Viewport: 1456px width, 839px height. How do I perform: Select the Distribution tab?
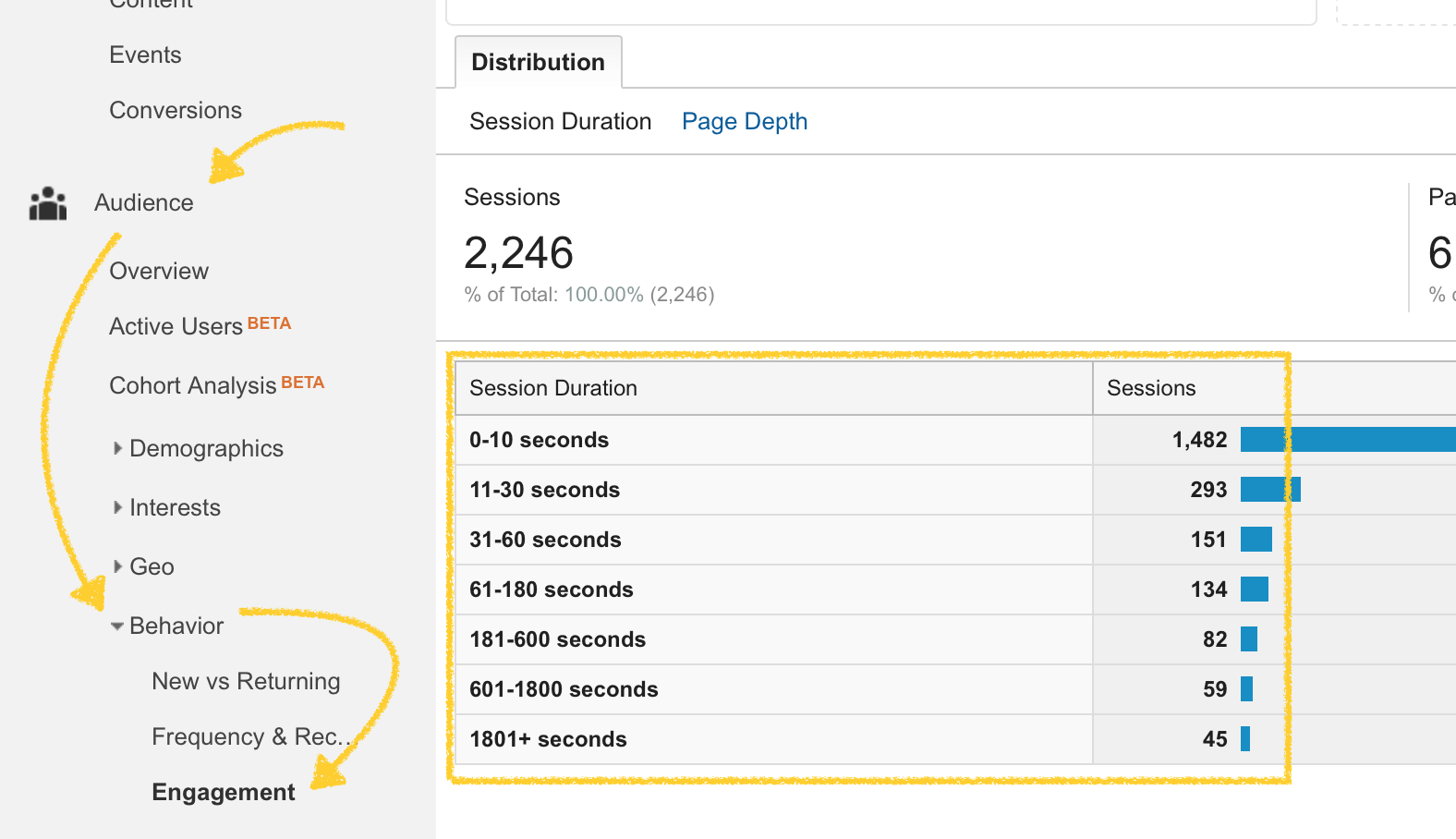pos(539,62)
